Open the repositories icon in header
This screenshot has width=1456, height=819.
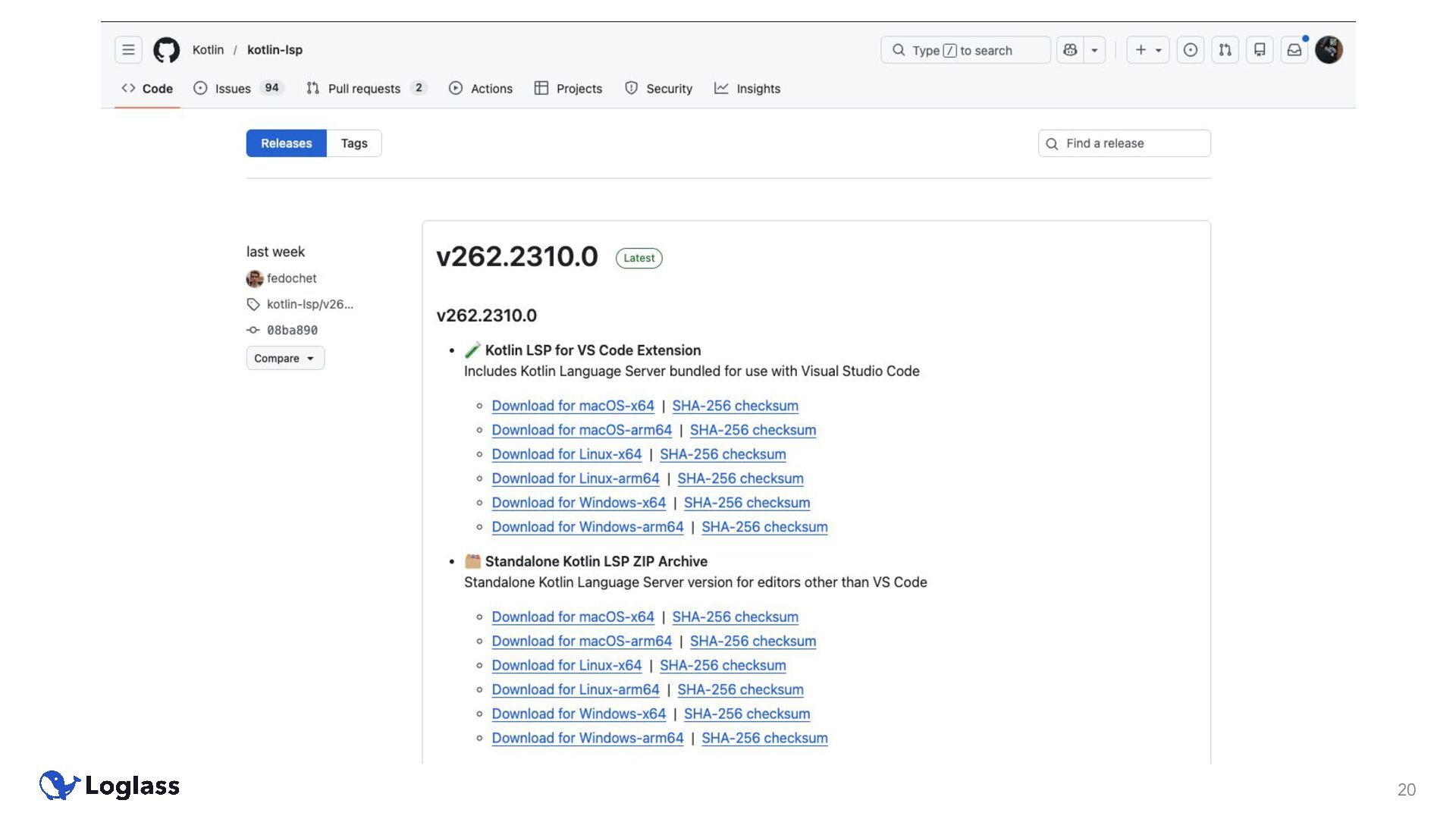1260,50
